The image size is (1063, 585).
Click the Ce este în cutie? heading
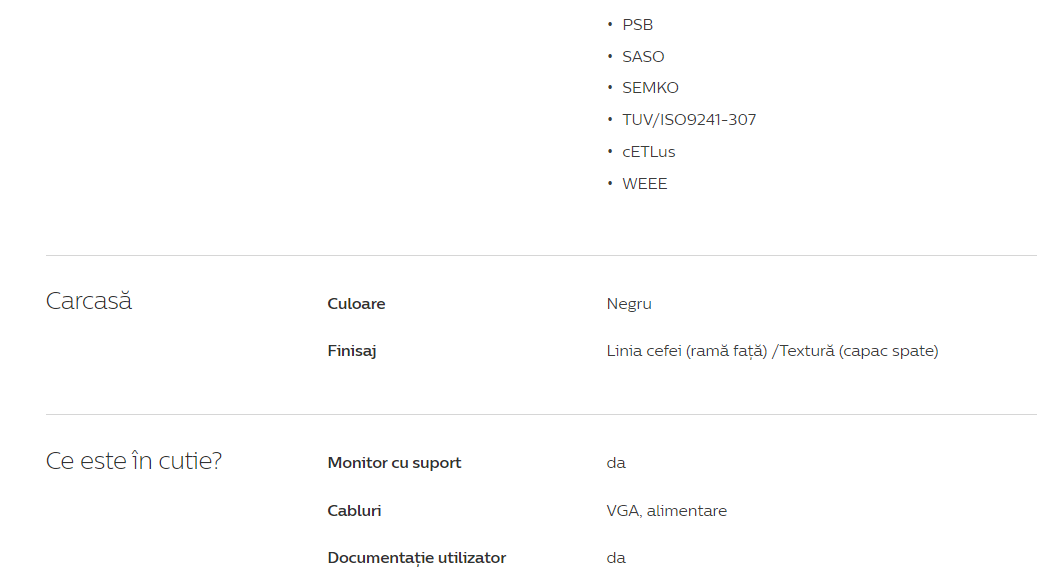[x=134, y=461]
